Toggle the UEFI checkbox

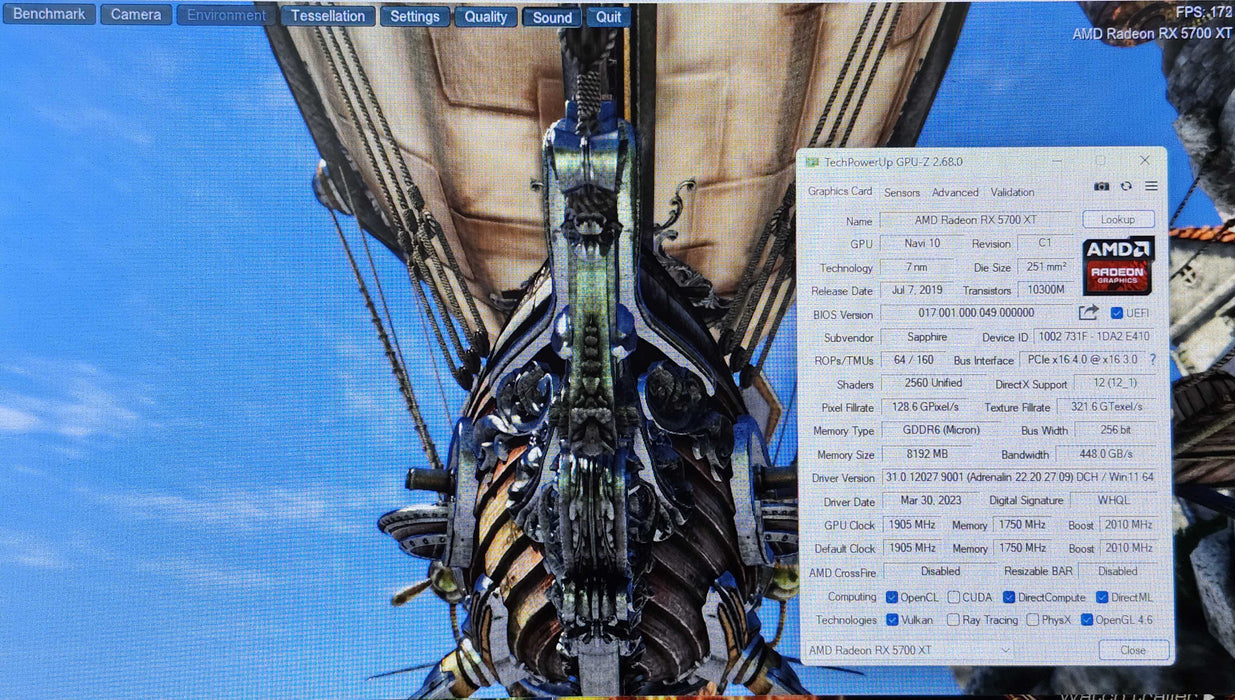click(x=1117, y=313)
